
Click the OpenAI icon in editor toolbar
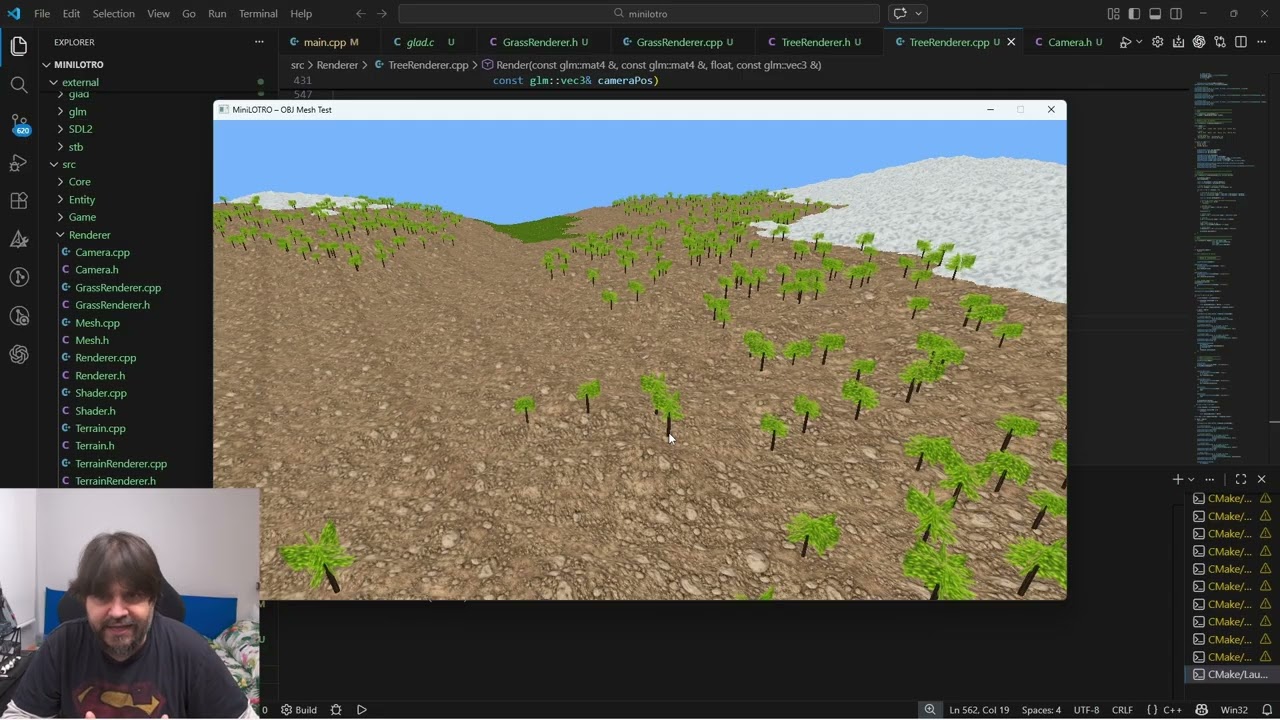pos(1199,42)
